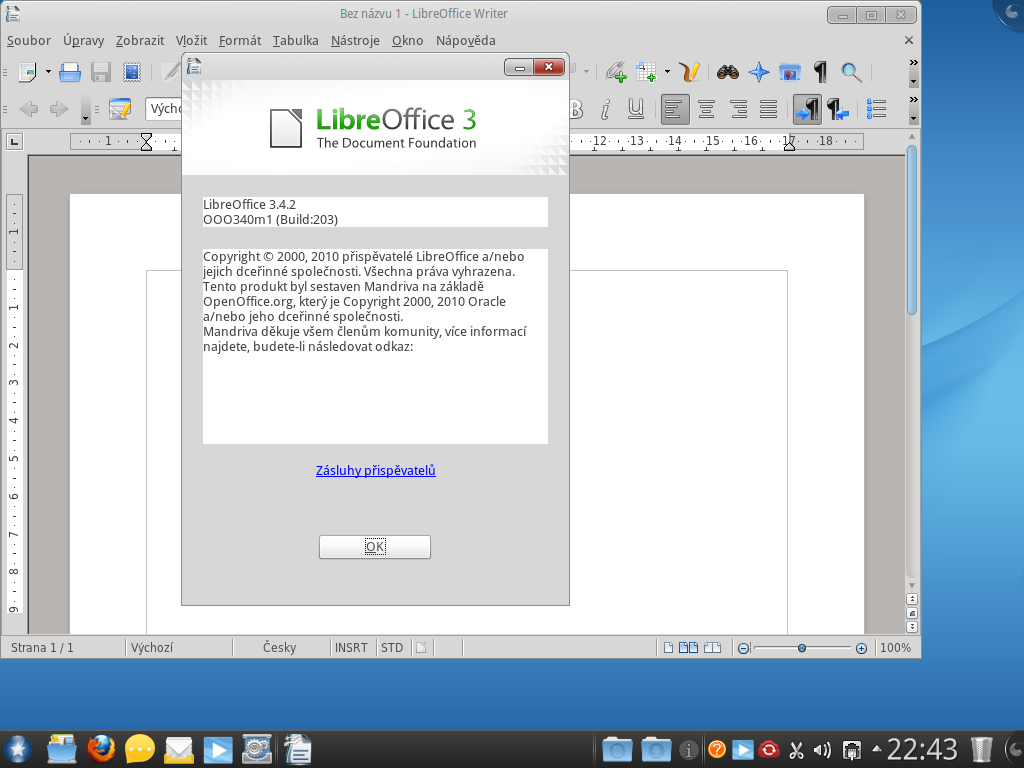Click the document modified indicator icon
The image size is (1024, 768).
point(421,648)
